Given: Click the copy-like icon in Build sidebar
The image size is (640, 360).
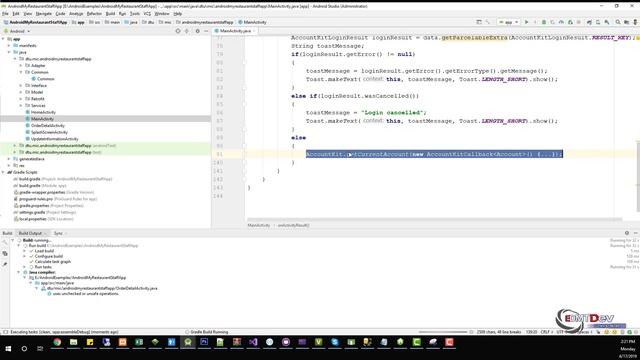Looking at the screenshot, I should coord(5,253).
